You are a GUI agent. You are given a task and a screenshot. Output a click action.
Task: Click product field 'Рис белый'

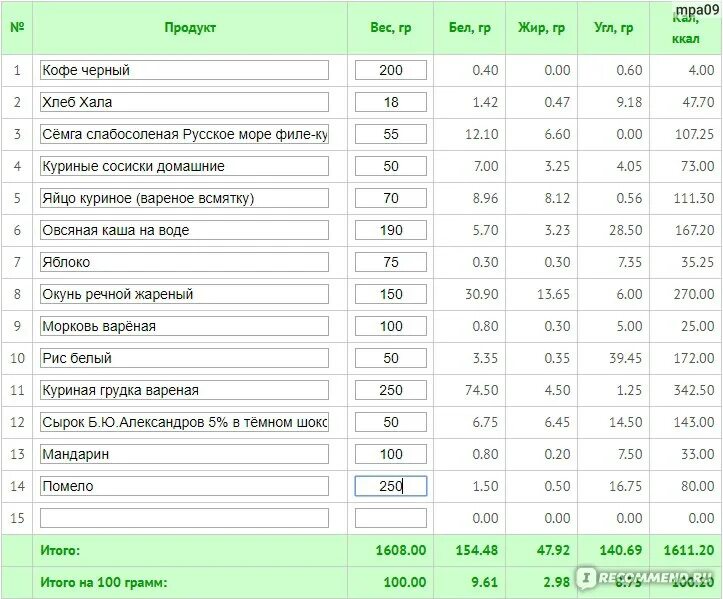click(x=184, y=358)
